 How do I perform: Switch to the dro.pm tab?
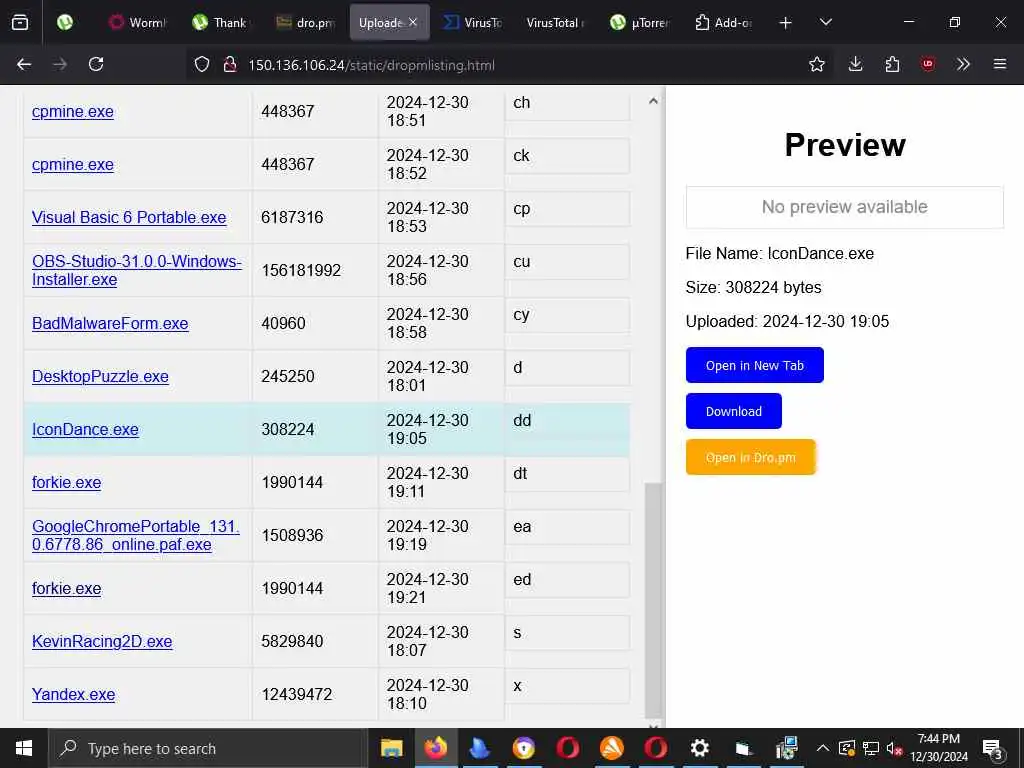[x=305, y=22]
